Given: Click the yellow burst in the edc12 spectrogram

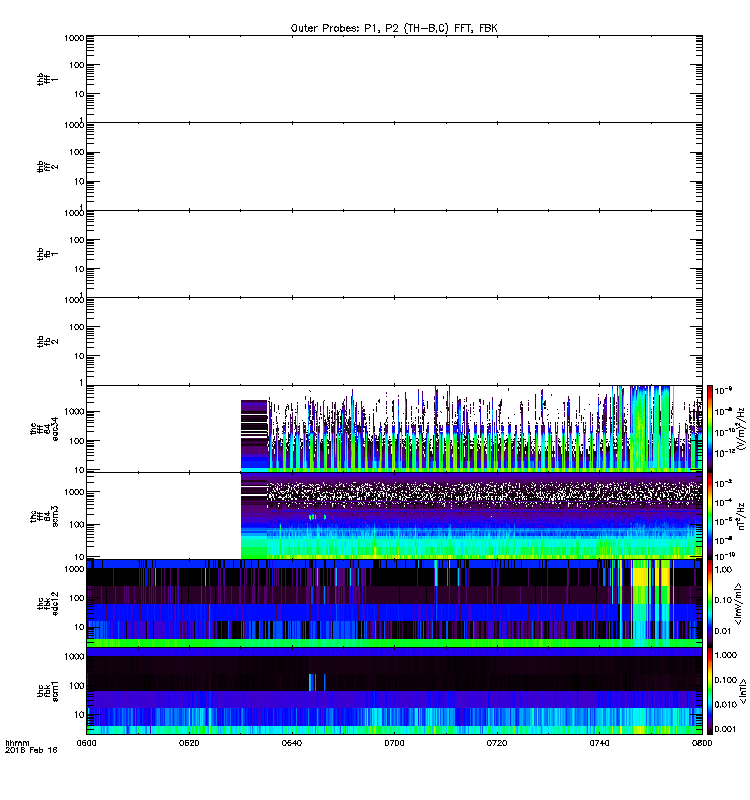Looking at the screenshot, I should pyautogui.click(x=640, y=577).
